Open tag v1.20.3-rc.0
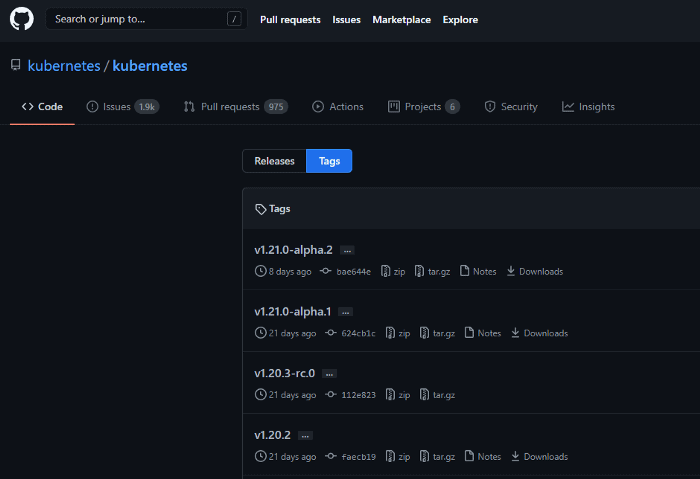Screen dimensions: 700x479 point(284,373)
